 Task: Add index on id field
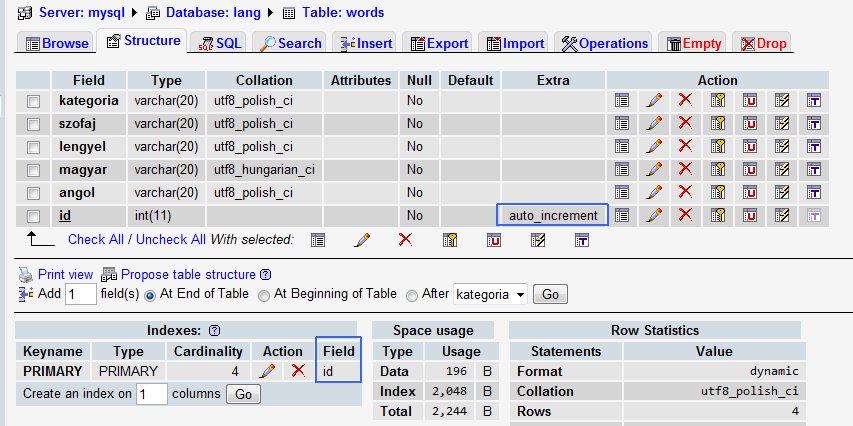click(x=782, y=215)
